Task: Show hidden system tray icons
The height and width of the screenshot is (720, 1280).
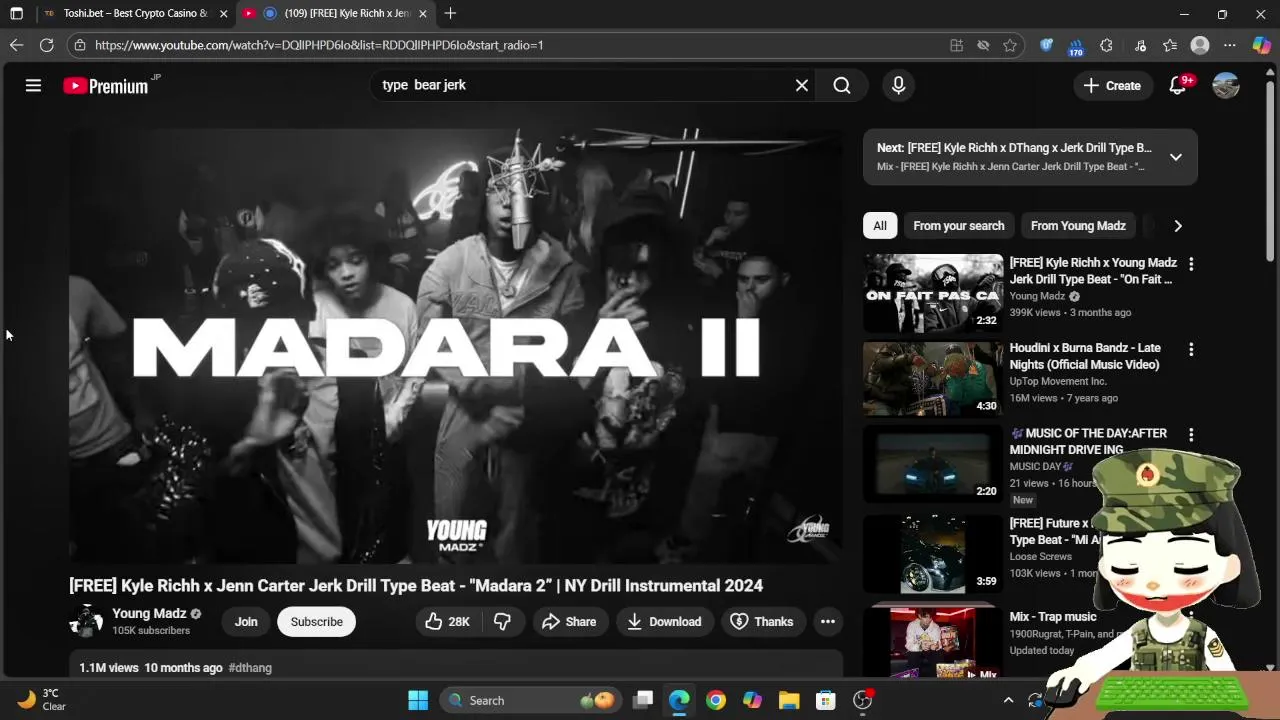Action: 1008,700
